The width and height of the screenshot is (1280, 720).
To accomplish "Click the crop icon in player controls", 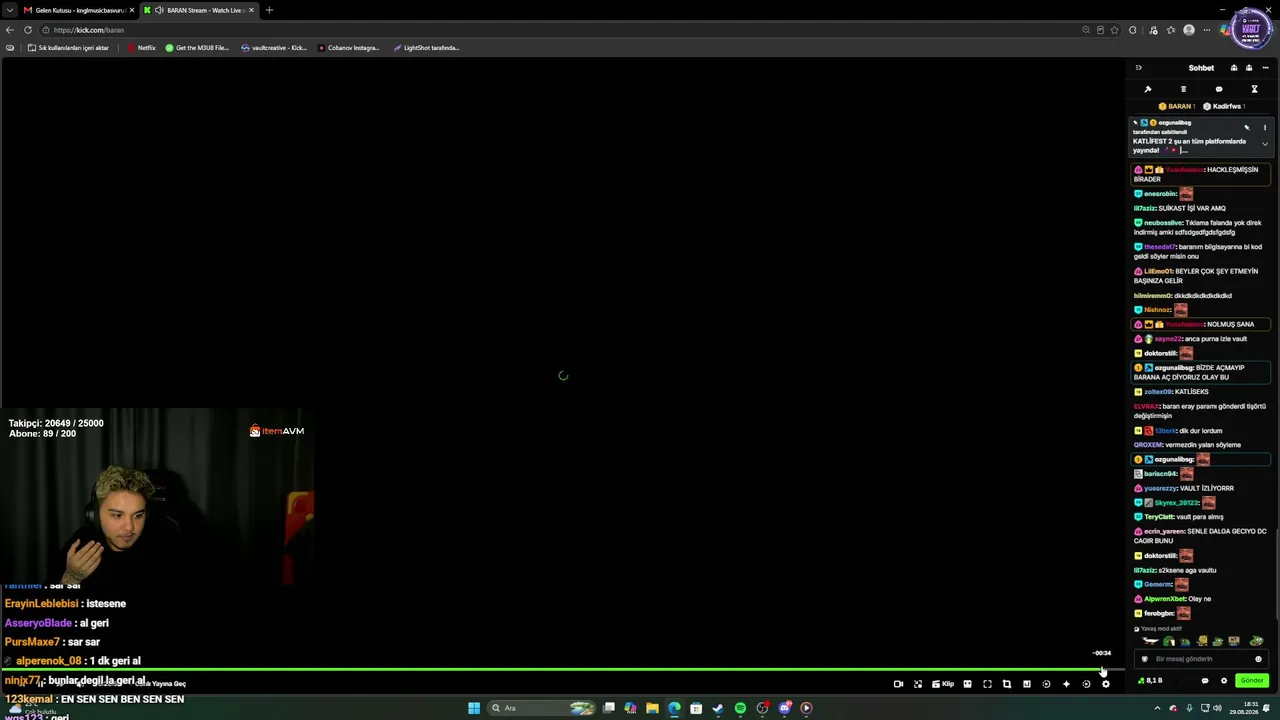I will coord(1007,684).
